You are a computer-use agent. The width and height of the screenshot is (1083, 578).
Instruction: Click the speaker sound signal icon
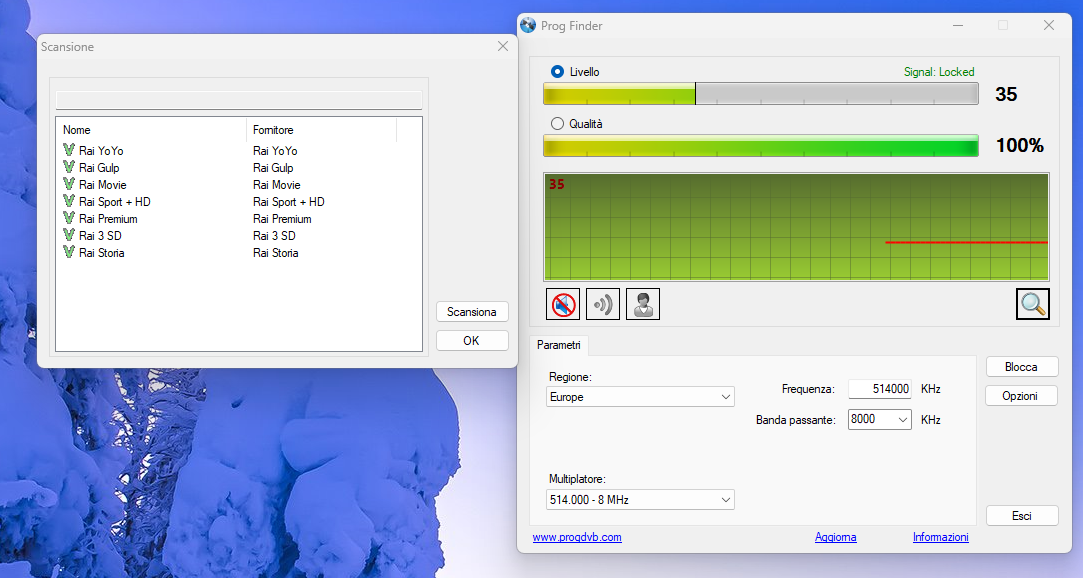(x=603, y=304)
